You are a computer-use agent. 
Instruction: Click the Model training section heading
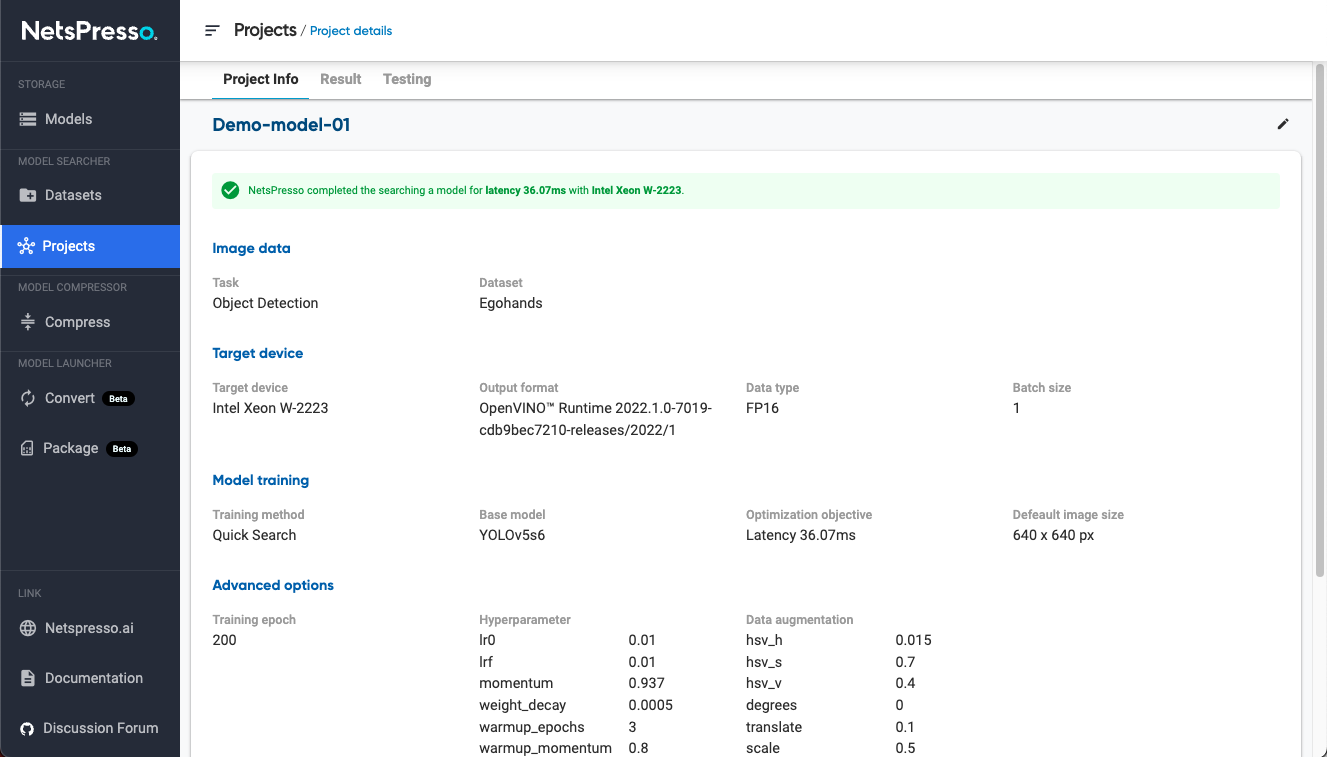point(260,480)
